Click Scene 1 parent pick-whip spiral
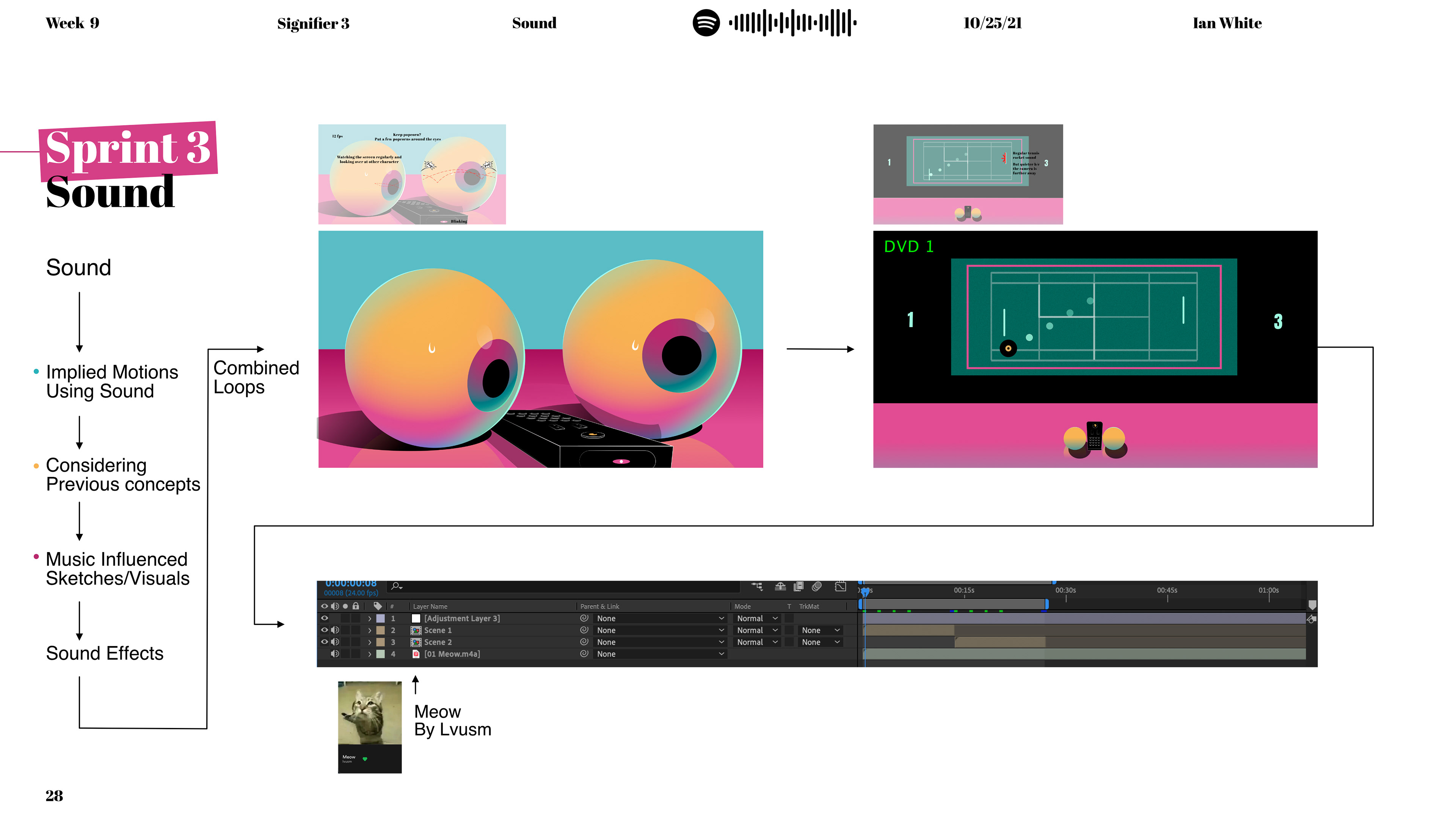Viewport: 1456px width, 819px height. [x=584, y=630]
